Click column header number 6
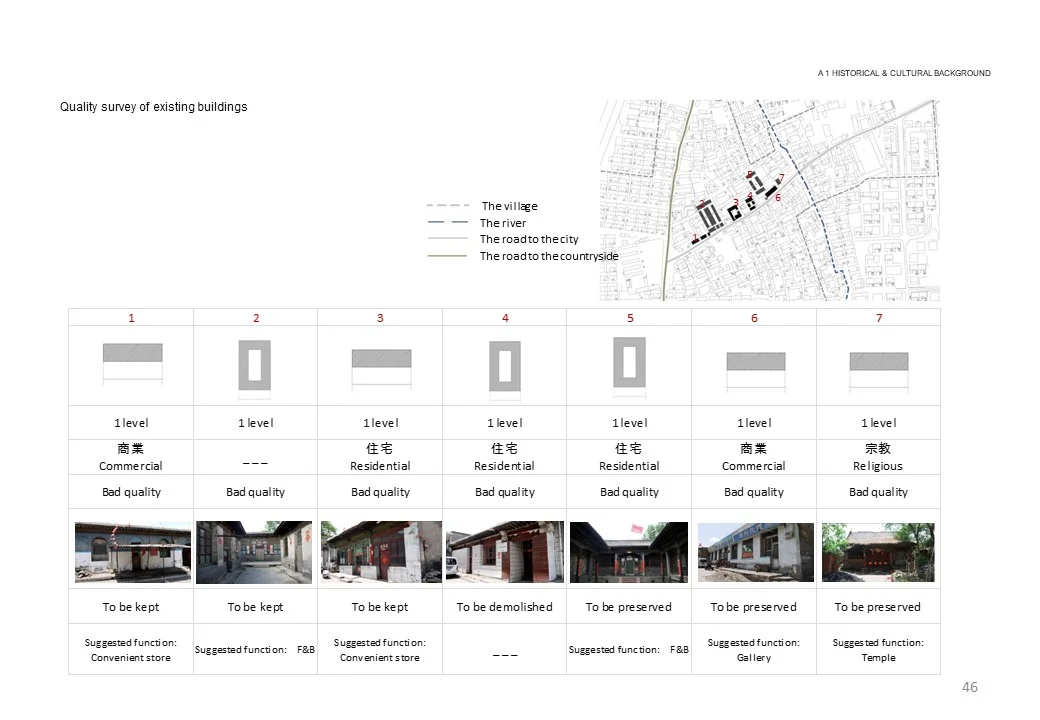This screenshot has height=720, width=1040. pyautogui.click(x=754, y=318)
